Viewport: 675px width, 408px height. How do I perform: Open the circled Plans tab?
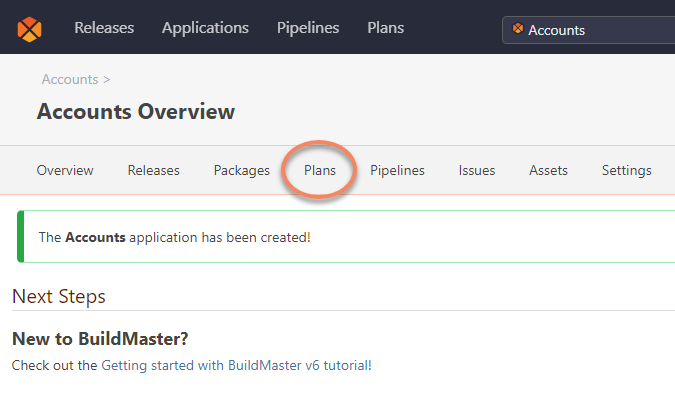(x=320, y=171)
